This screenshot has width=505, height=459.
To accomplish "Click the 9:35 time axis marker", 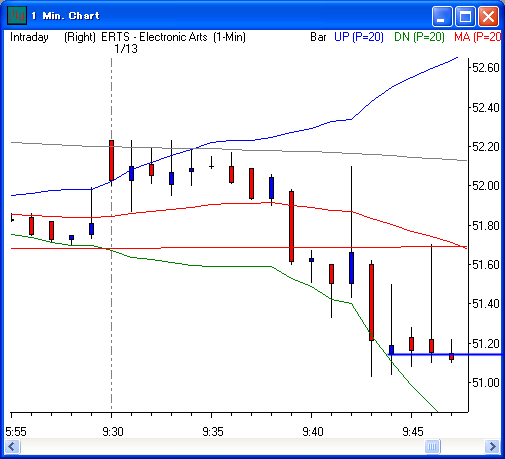I will 213,432.
